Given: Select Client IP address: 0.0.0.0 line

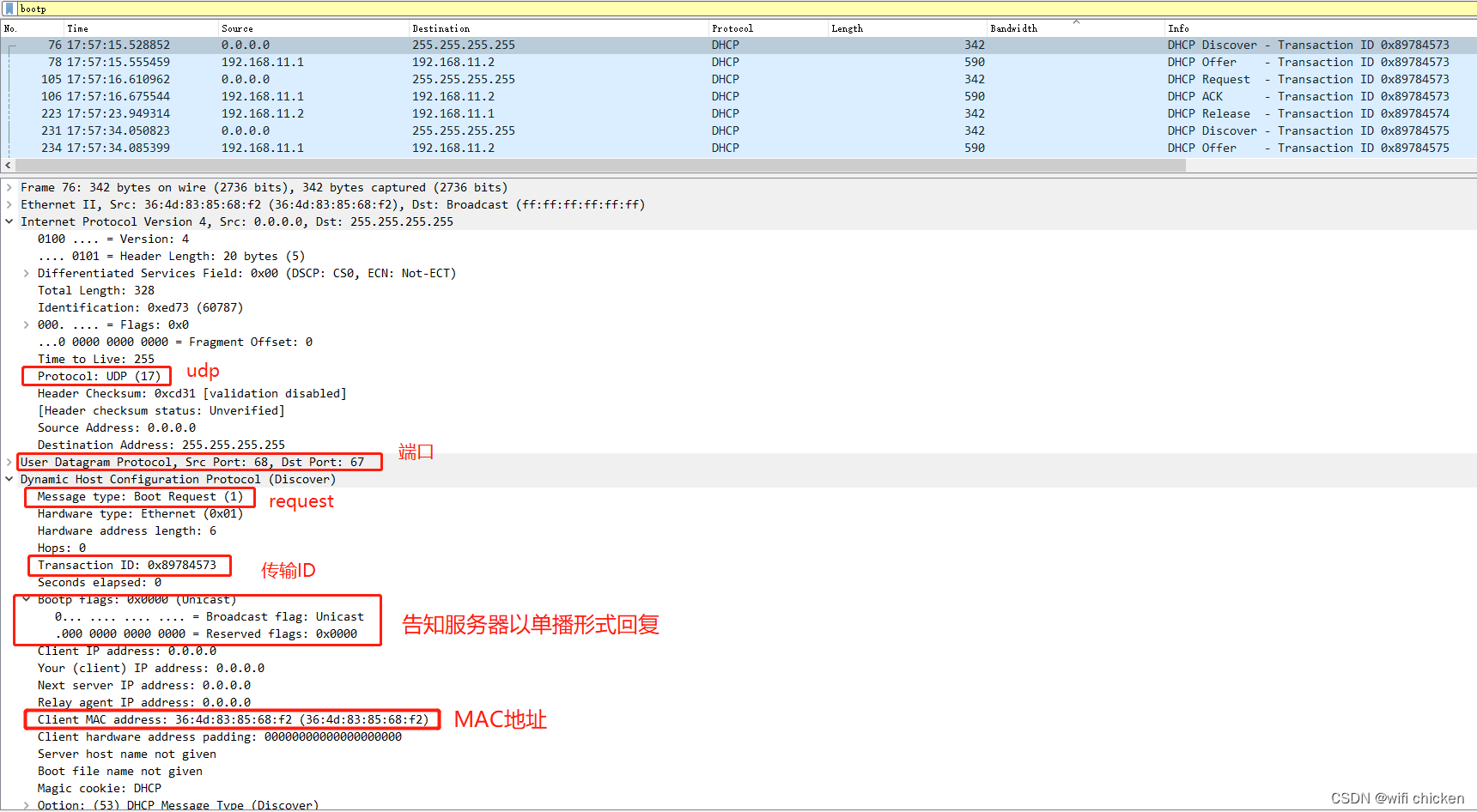Looking at the screenshot, I should click(x=127, y=651).
